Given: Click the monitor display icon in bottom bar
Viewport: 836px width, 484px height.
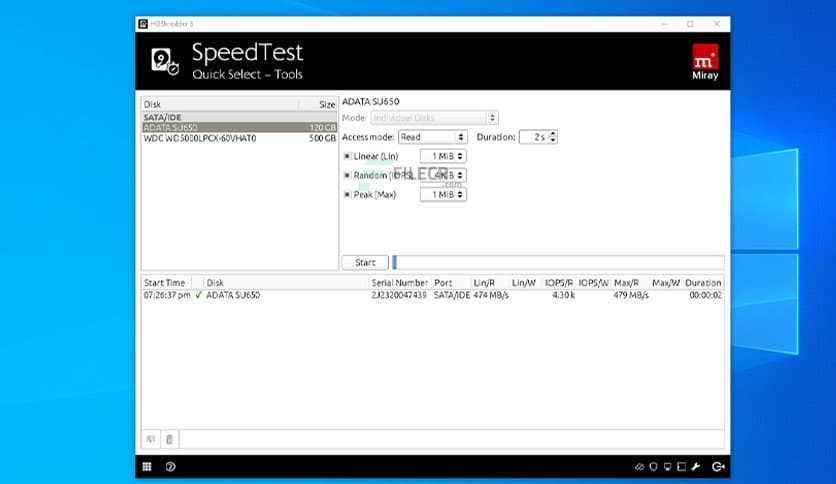Looking at the screenshot, I should click(x=668, y=467).
